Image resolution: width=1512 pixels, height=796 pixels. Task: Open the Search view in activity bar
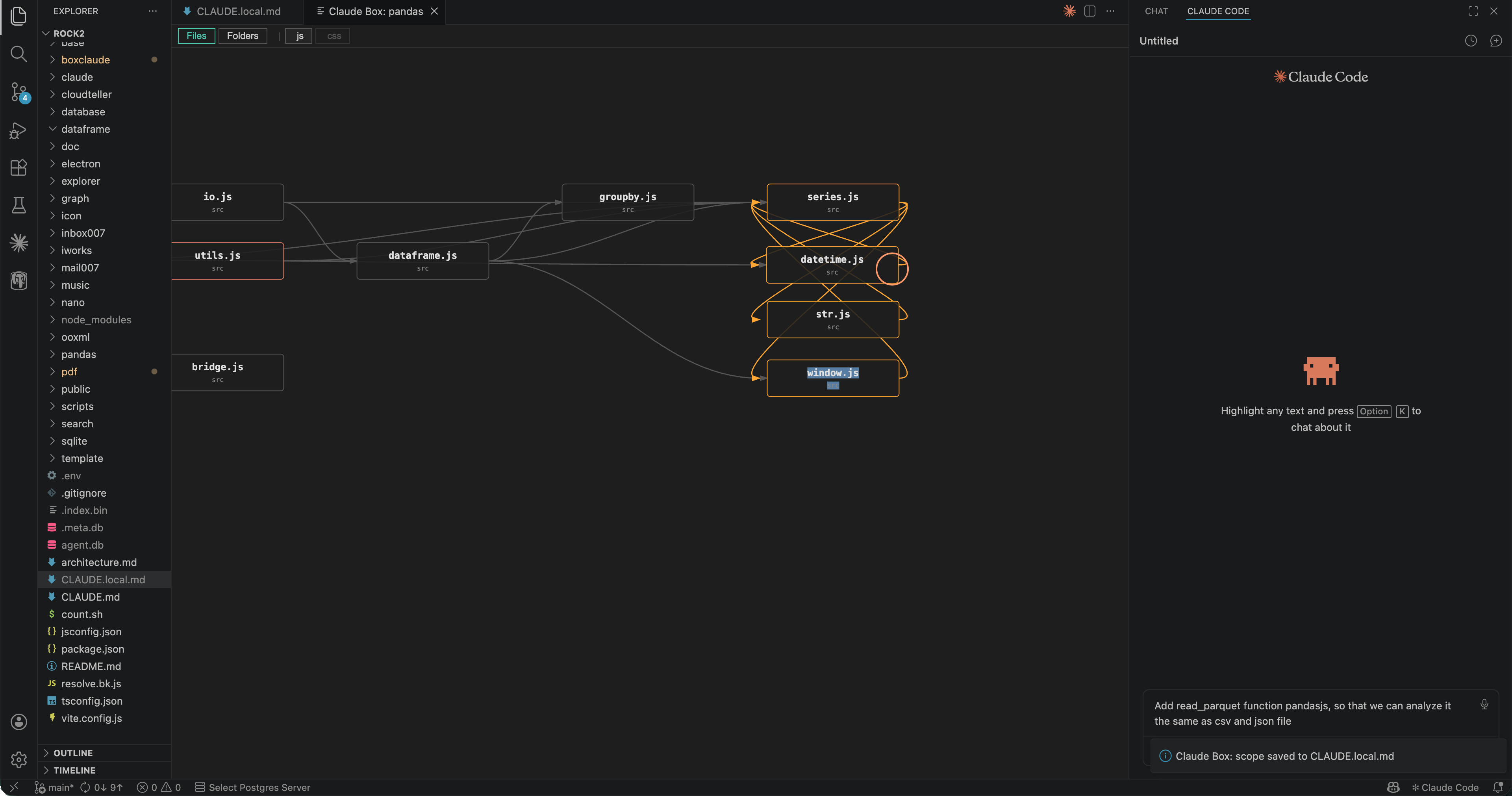pos(19,54)
